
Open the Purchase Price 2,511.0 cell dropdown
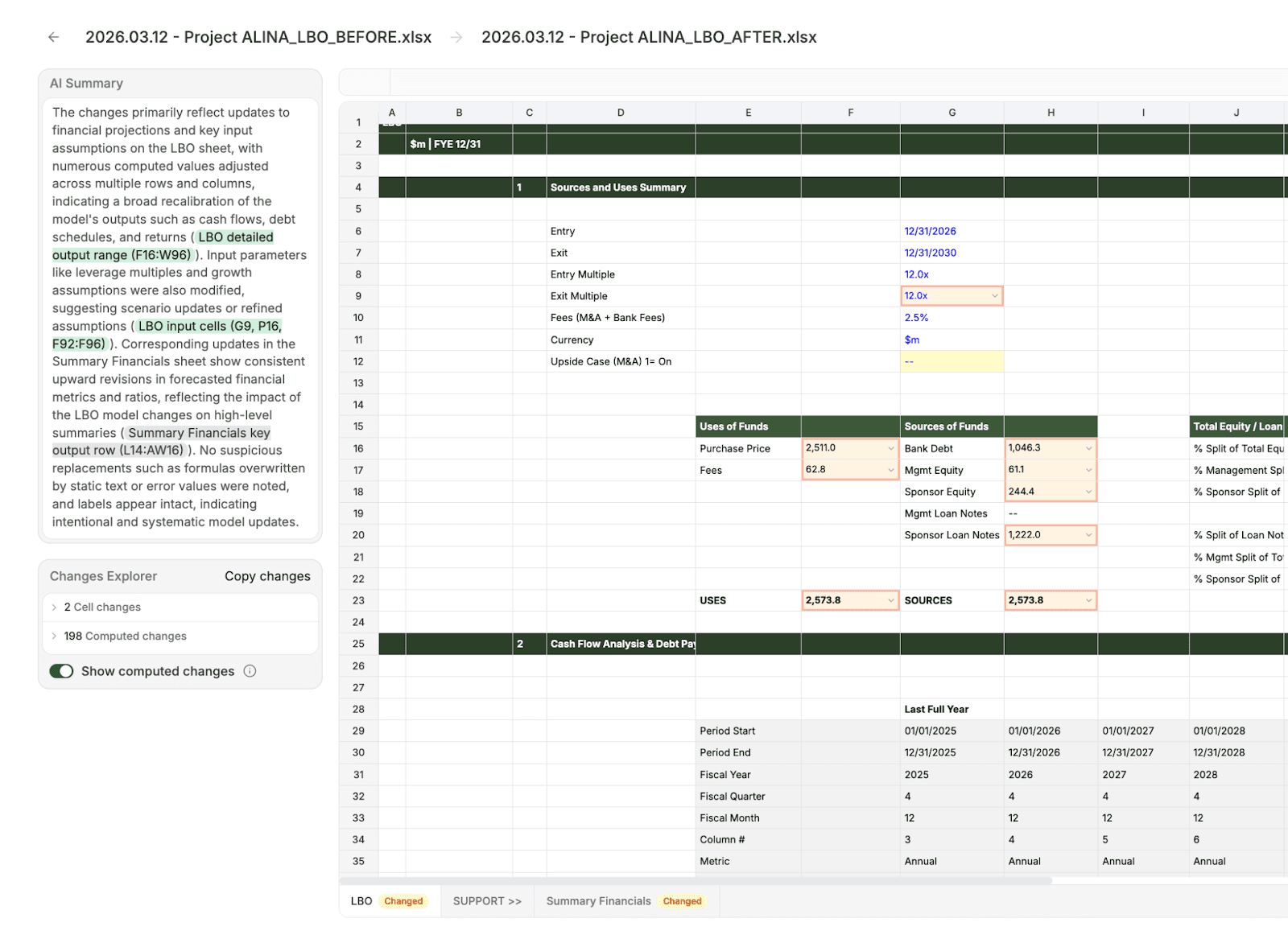(891, 448)
